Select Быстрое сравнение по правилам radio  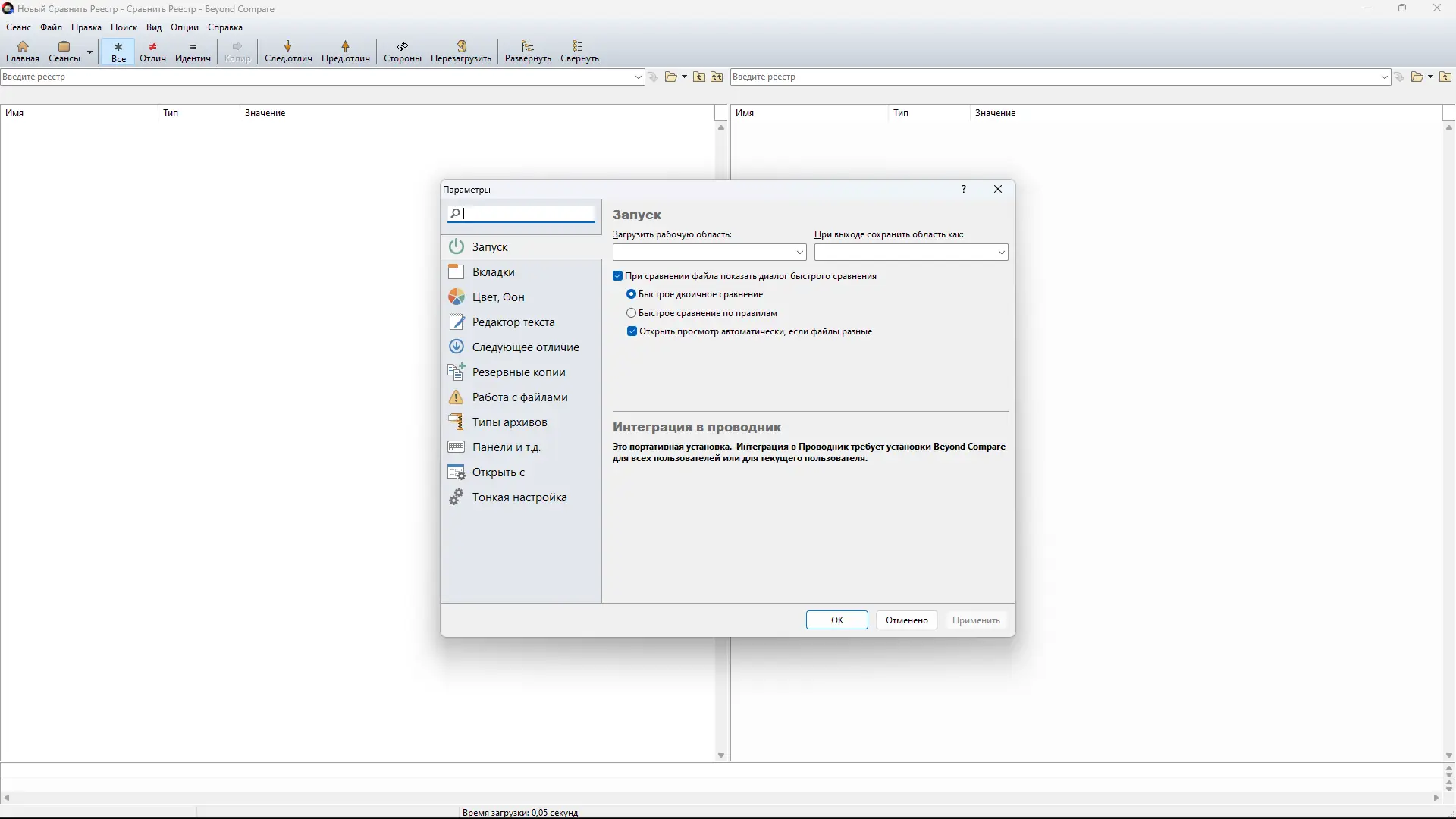pyautogui.click(x=631, y=313)
